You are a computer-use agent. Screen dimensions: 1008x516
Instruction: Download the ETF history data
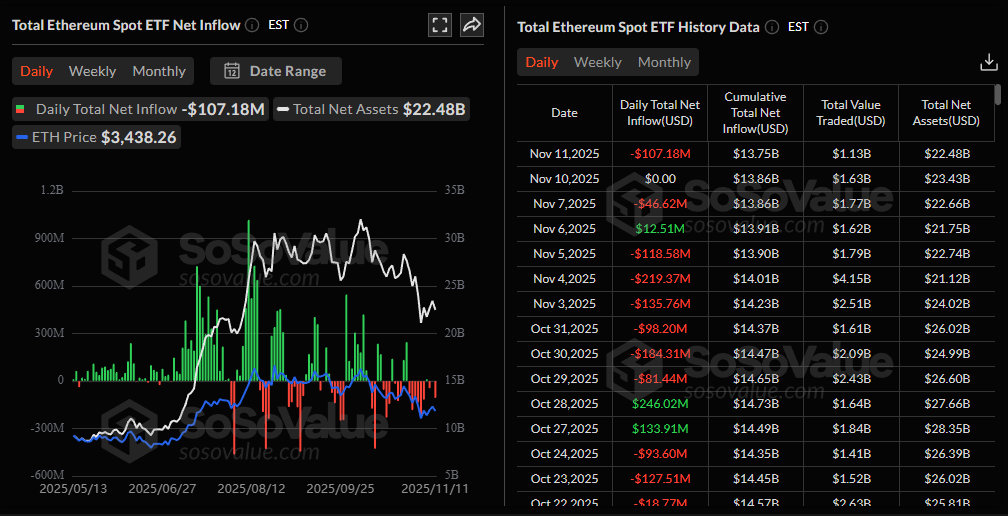[x=988, y=62]
